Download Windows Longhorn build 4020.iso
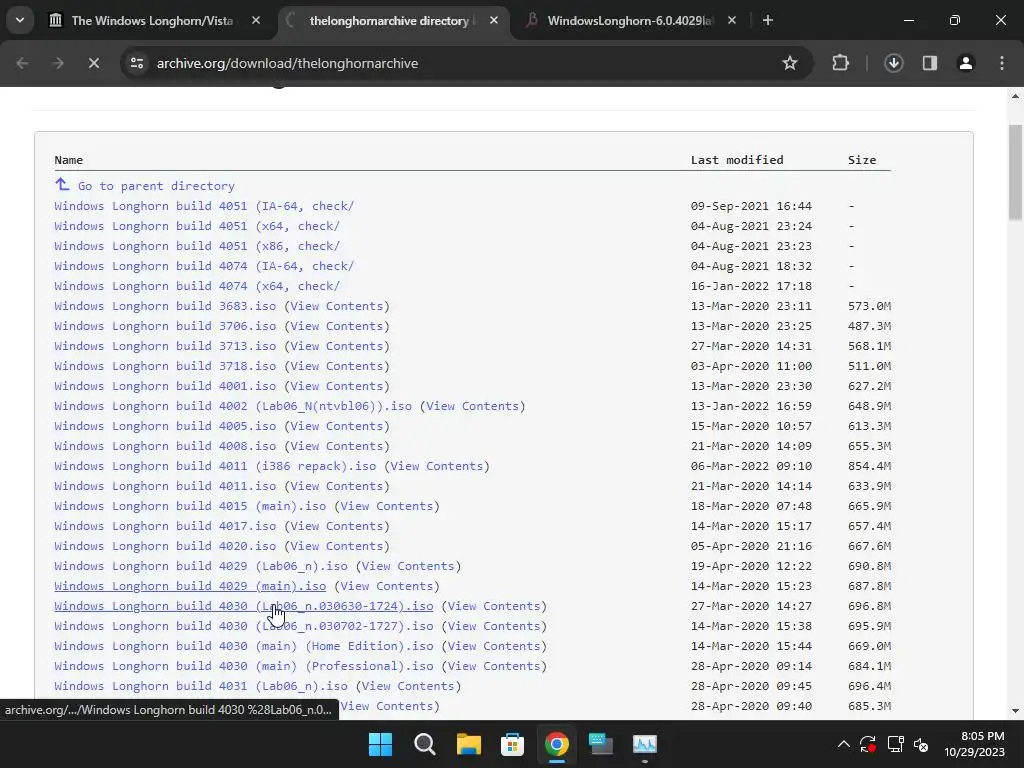The width and height of the screenshot is (1024, 768). tap(165, 546)
